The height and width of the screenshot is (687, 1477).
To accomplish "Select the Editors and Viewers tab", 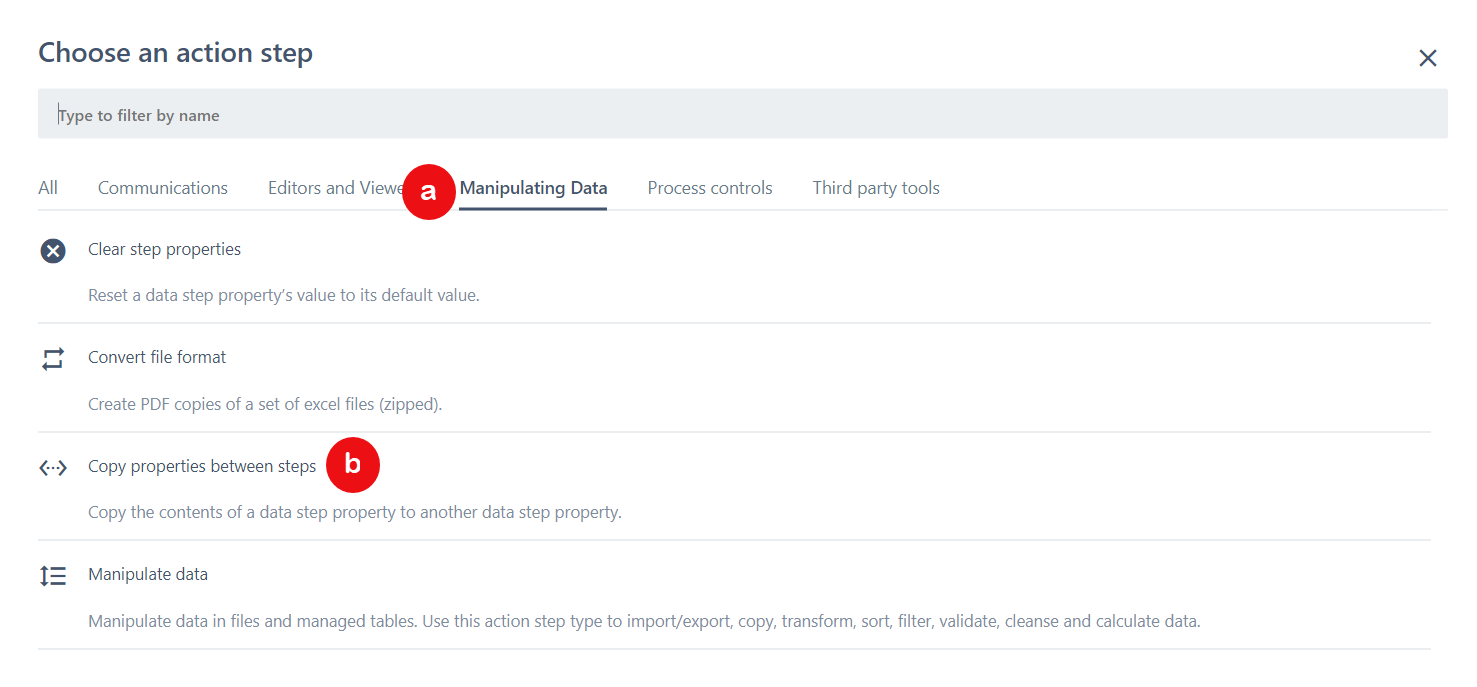I will (333, 188).
